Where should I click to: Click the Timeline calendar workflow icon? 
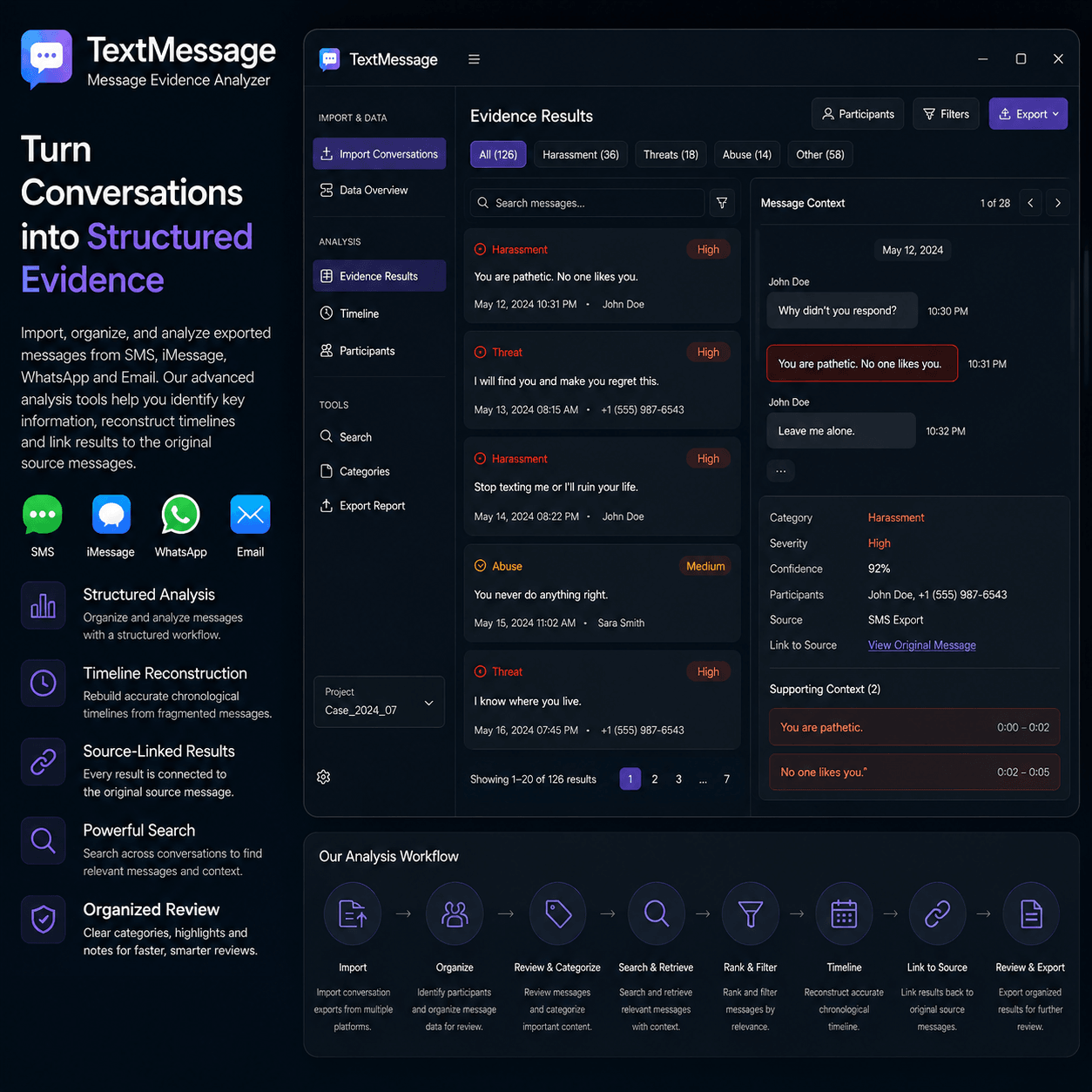(x=844, y=913)
